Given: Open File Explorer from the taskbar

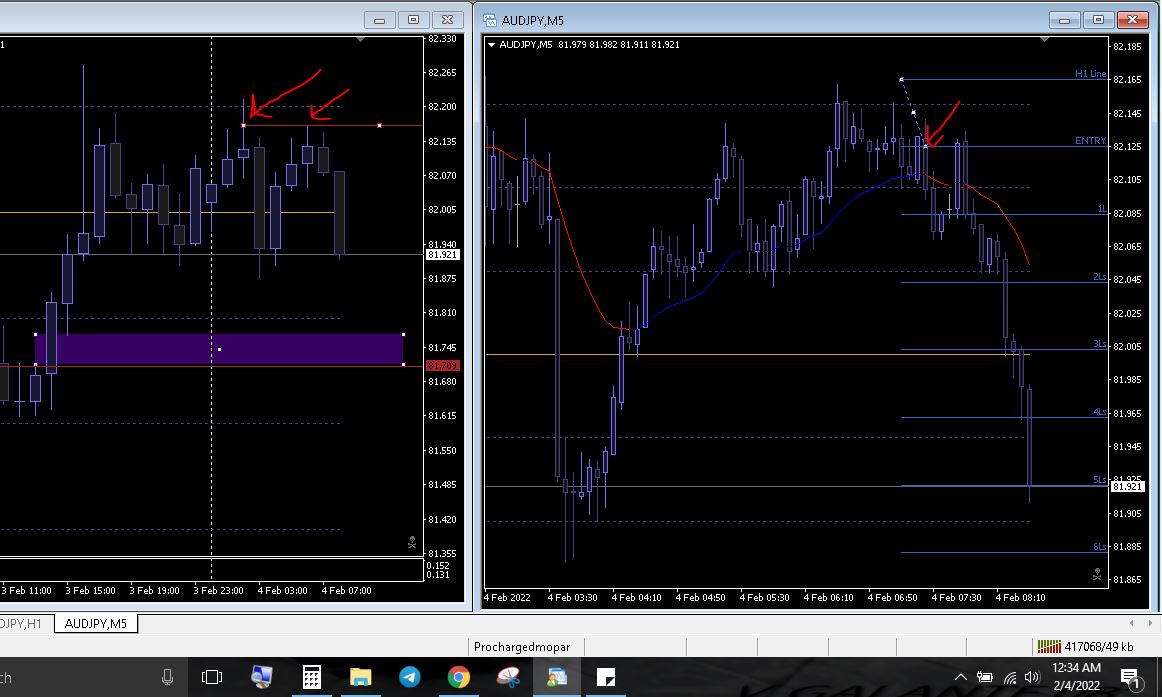Looking at the screenshot, I should [361, 677].
